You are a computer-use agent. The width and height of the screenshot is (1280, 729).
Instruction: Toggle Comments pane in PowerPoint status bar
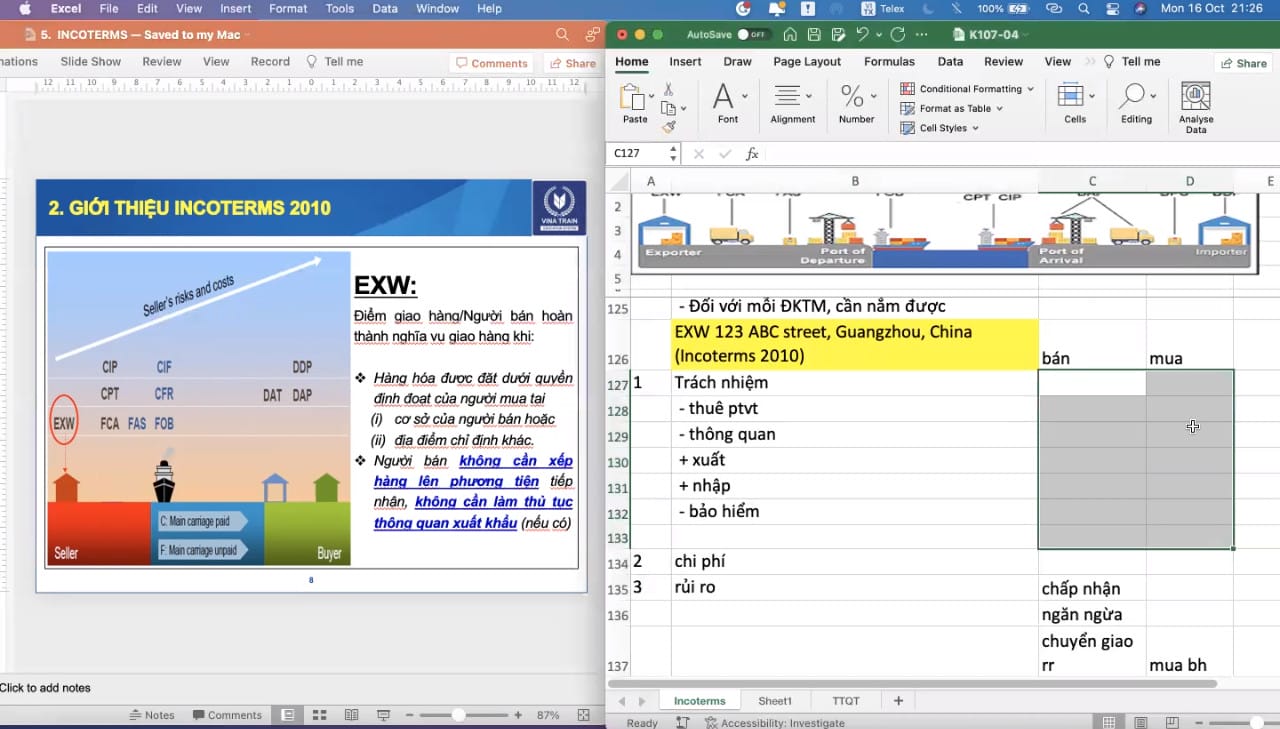pos(226,715)
